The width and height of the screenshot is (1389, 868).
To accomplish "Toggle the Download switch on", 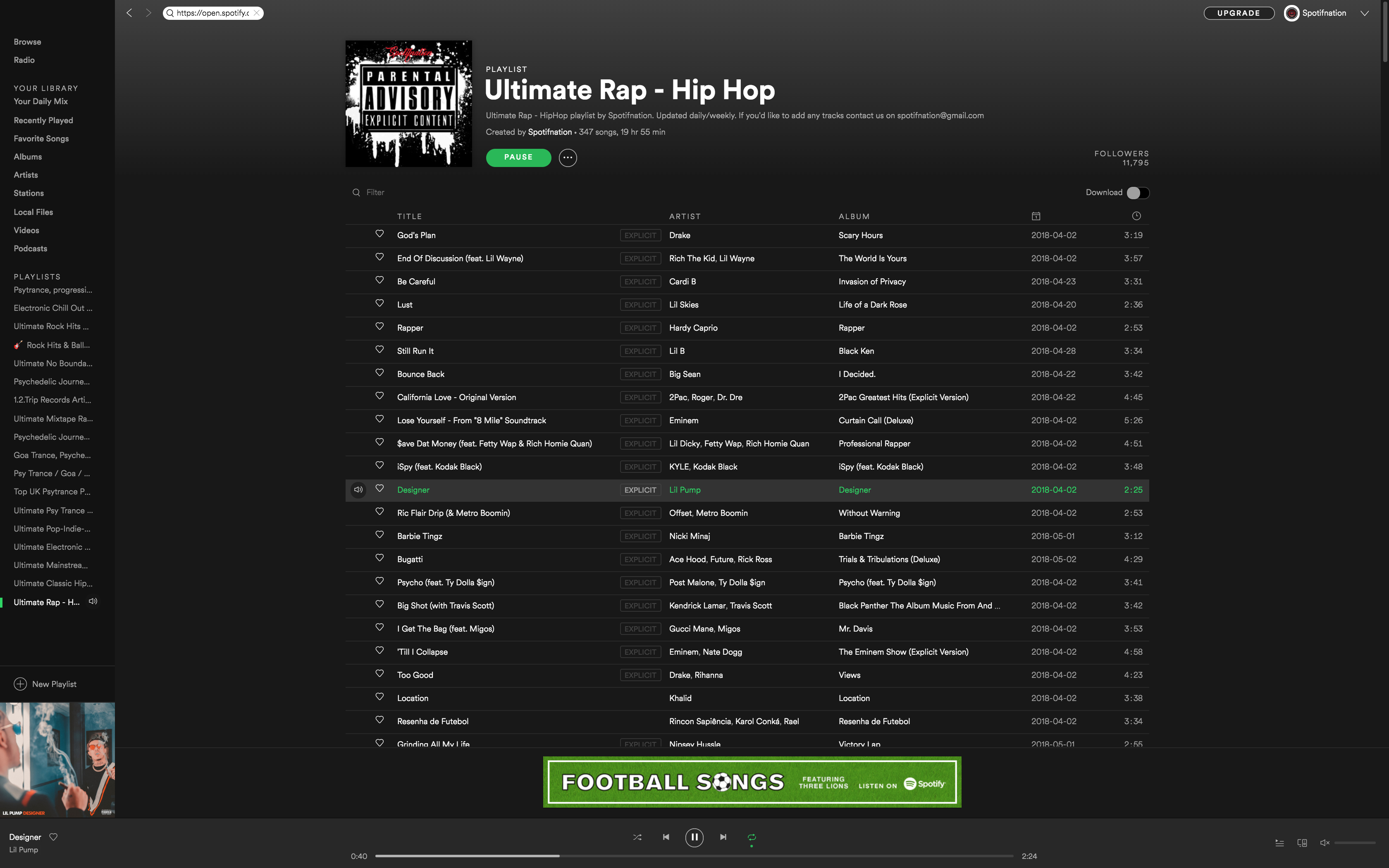I will pyautogui.click(x=1137, y=193).
